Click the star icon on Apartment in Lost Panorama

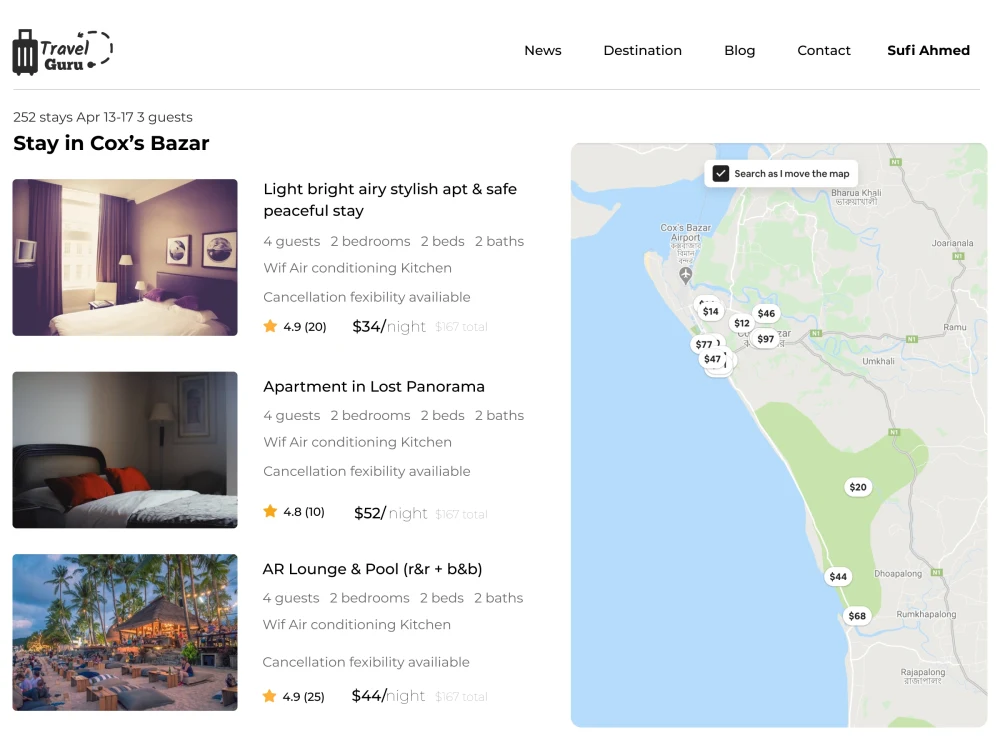click(x=270, y=510)
